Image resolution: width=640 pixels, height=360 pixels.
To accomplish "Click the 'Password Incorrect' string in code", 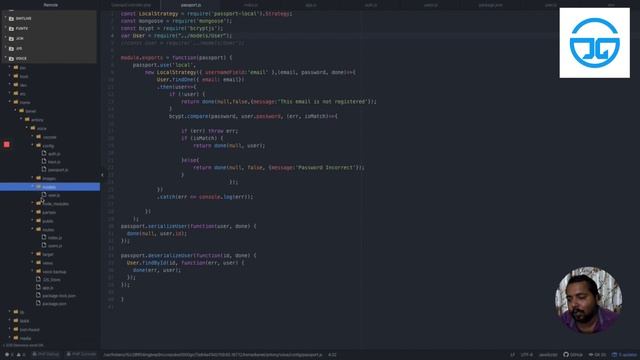I will coord(325,167).
